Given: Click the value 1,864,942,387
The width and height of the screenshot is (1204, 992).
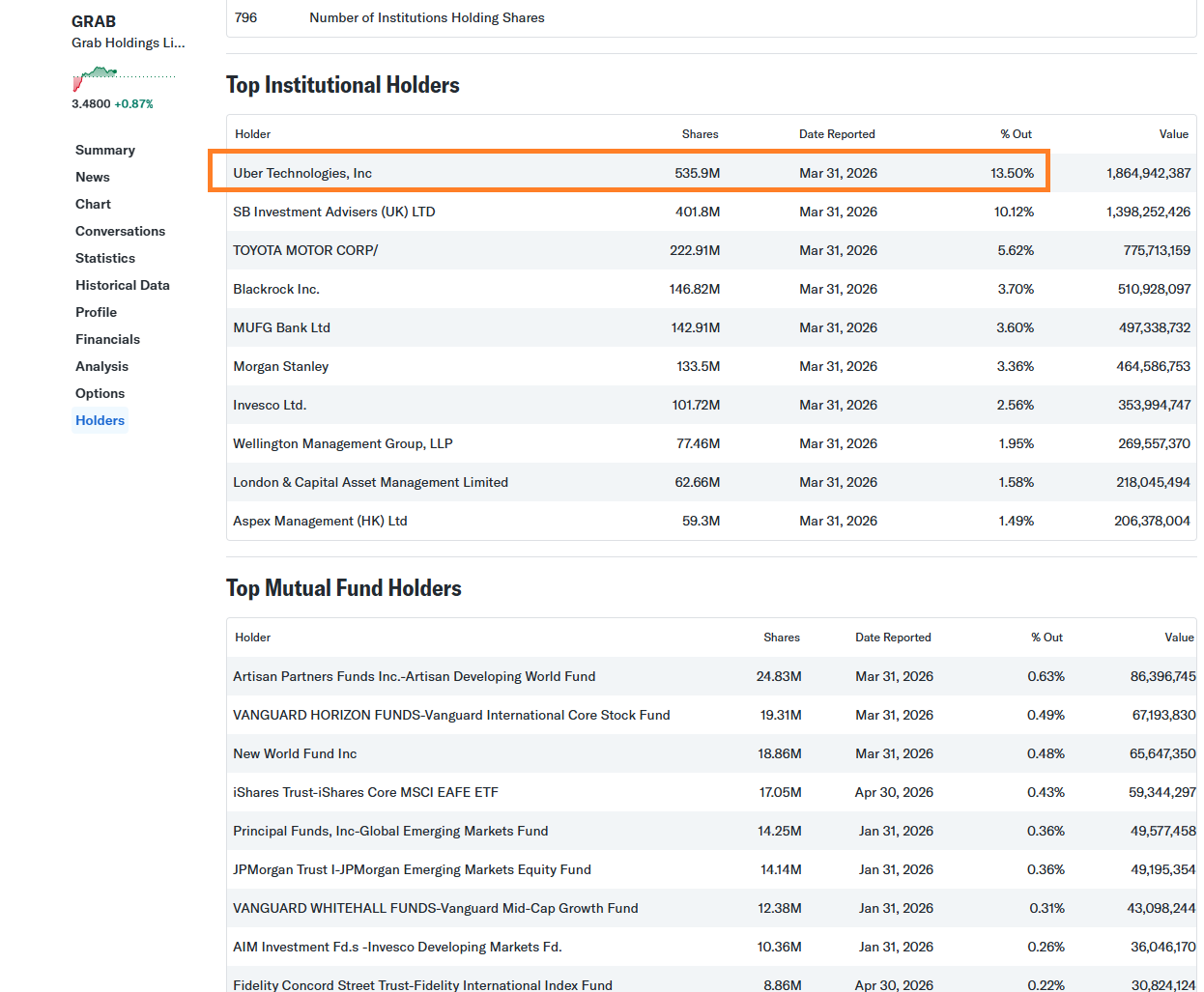Looking at the screenshot, I should click(1148, 173).
